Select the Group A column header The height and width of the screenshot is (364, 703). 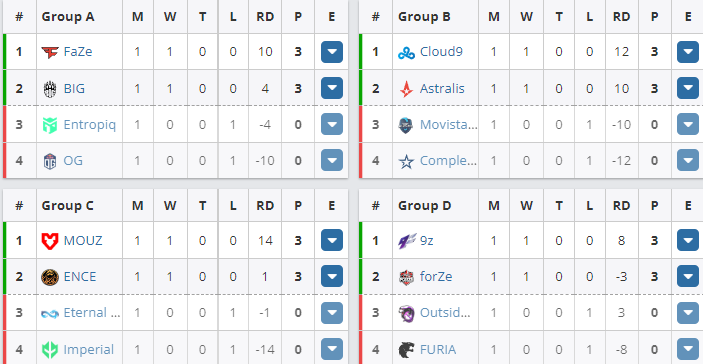pyautogui.click(x=68, y=17)
